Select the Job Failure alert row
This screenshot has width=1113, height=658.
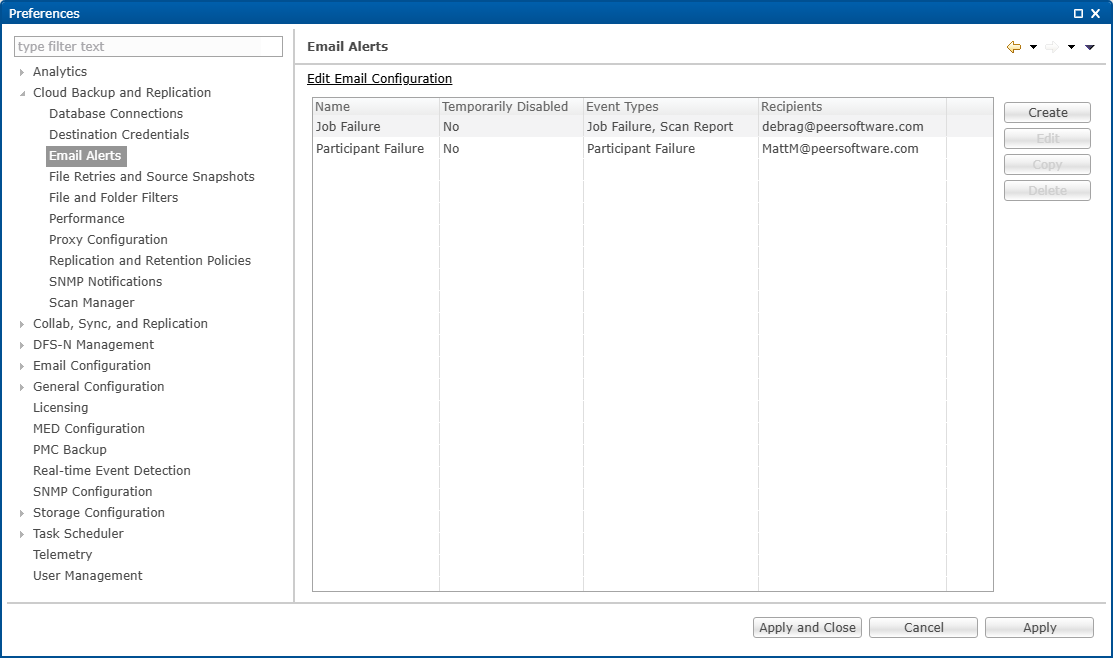pyautogui.click(x=652, y=126)
